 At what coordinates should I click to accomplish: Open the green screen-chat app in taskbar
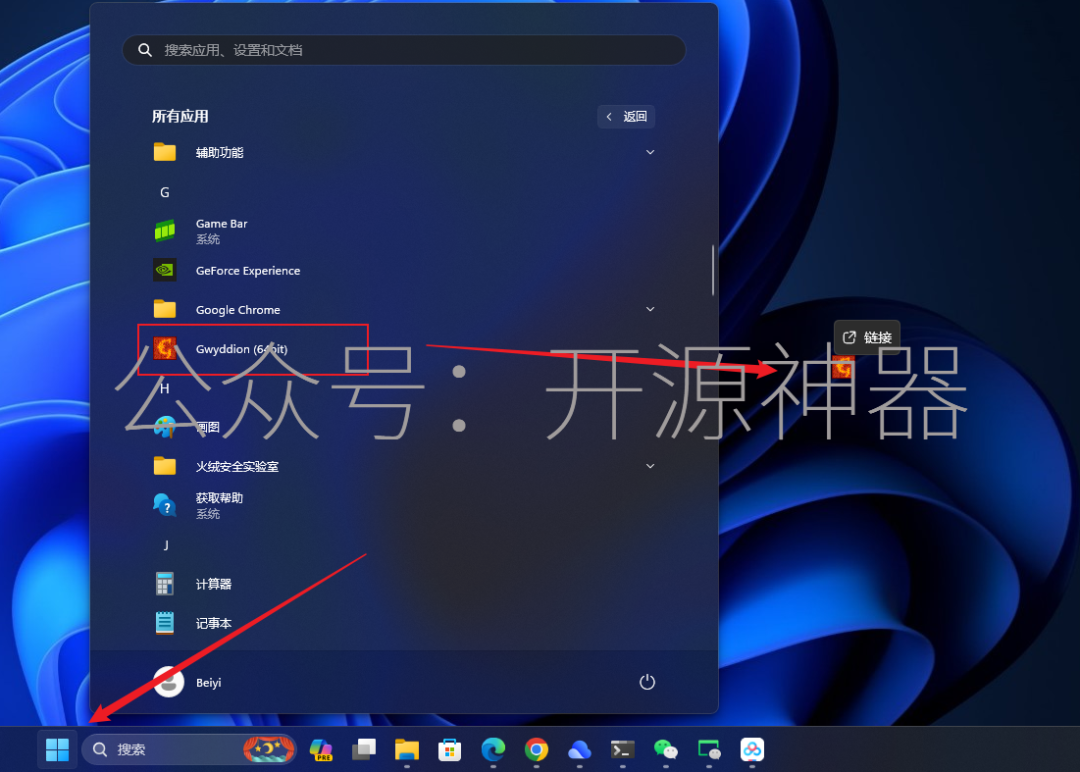pyautogui.click(x=709, y=749)
